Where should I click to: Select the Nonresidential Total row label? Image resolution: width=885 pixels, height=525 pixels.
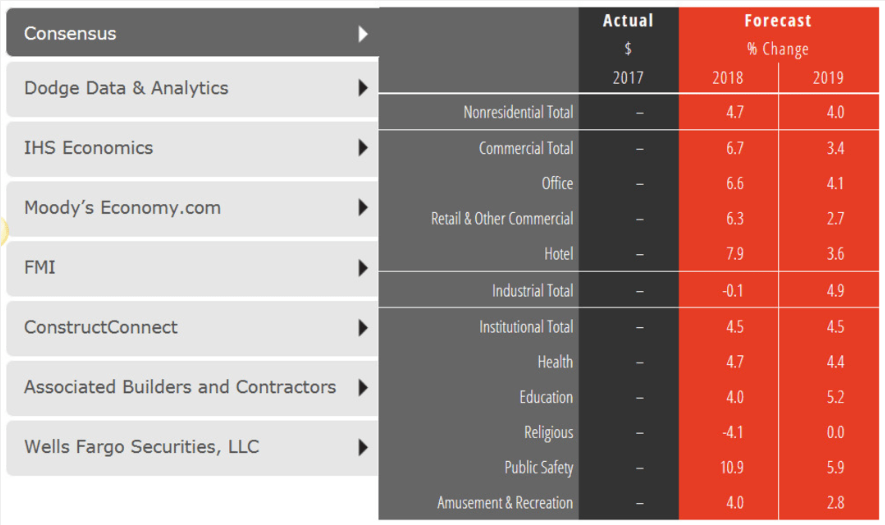518,113
